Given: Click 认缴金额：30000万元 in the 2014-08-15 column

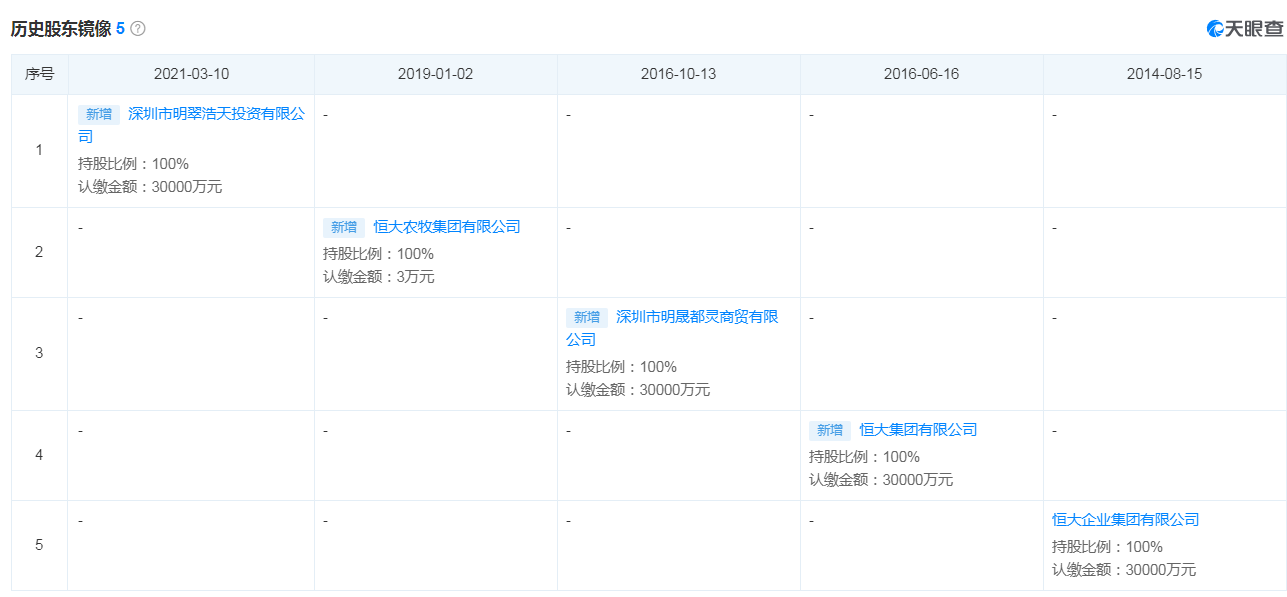Looking at the screenshot, I should [1124, 570].
